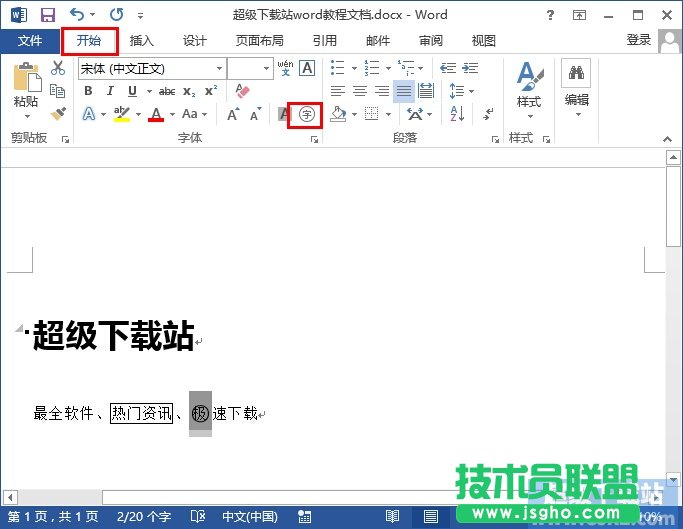The width and height of the screenshot is (683, 529).
Task: Open the 文件 (File) menu button
Action: pos(30,41)
